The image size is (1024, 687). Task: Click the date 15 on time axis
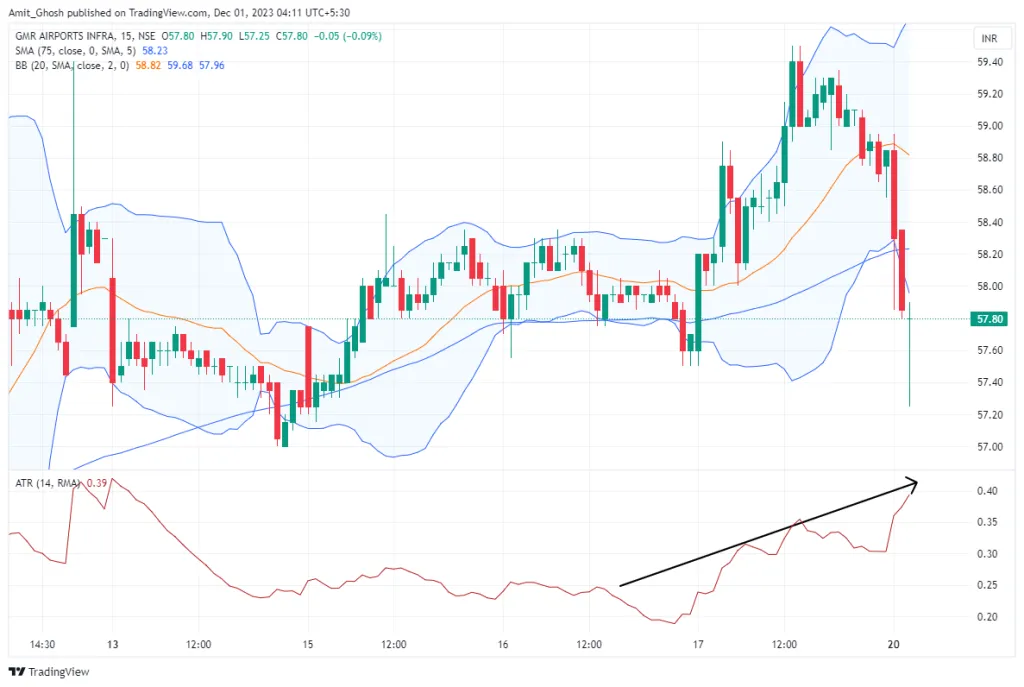tap(308, 645)
